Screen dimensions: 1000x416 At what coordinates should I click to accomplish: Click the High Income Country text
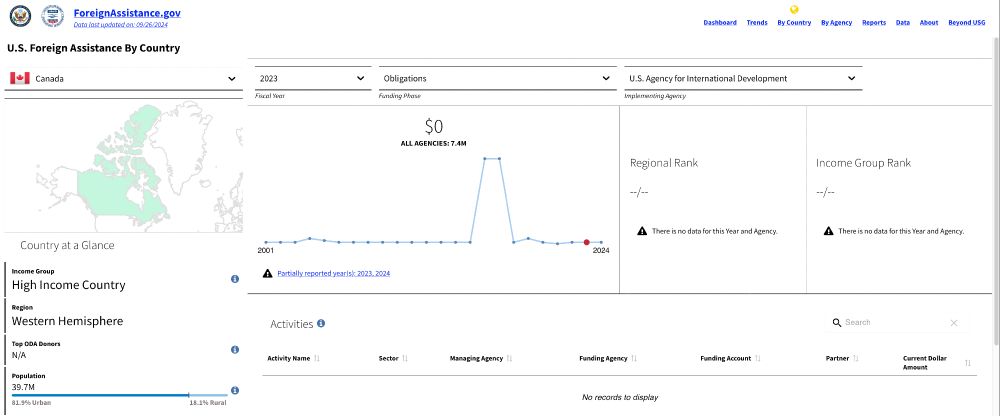(68, 285)
